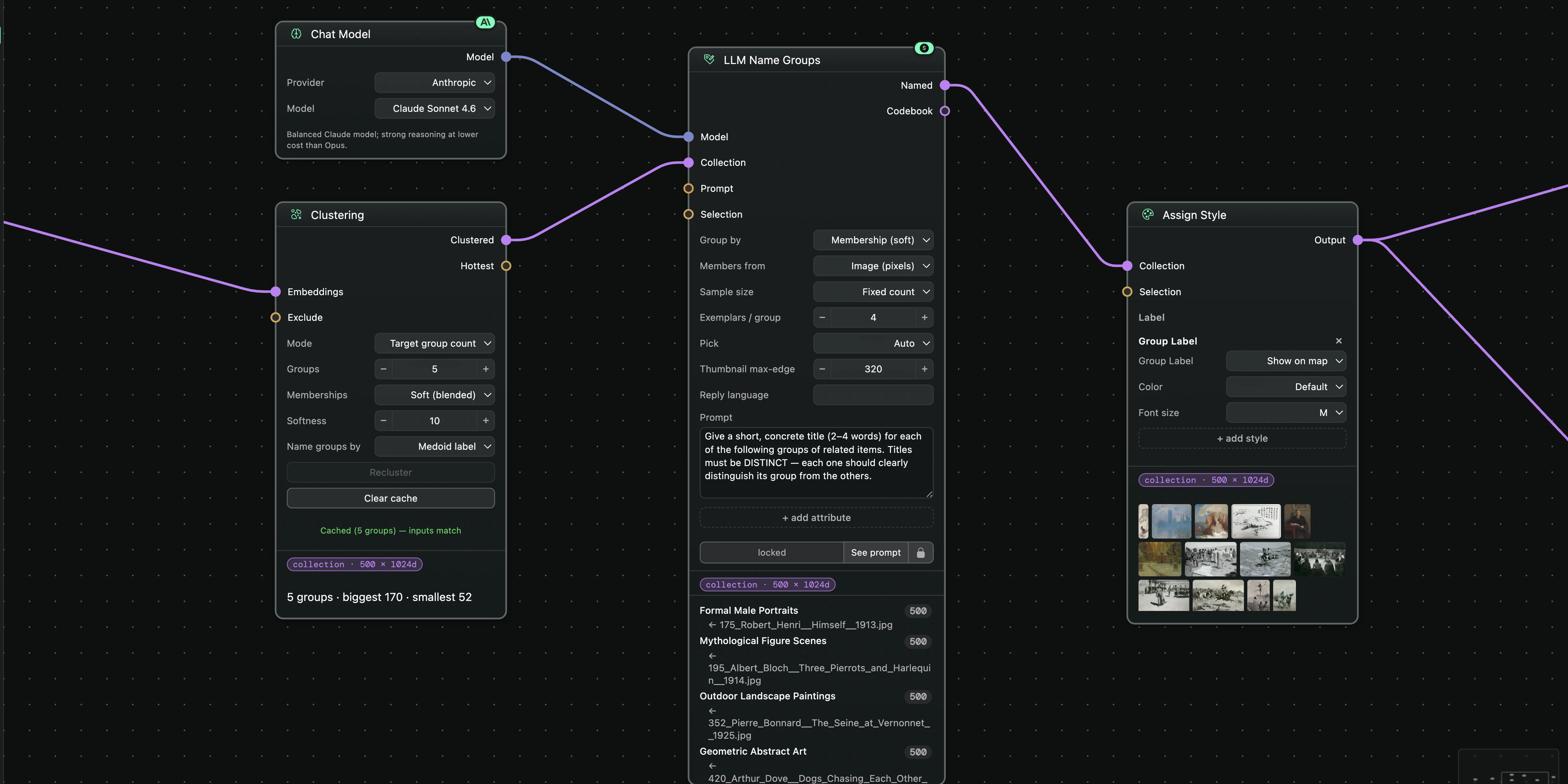Open the Group by Membership (soft) dropdown
Screen dimensions: 1568x784
873,240
